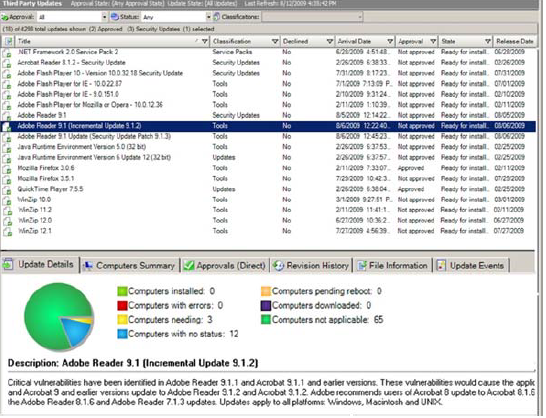Viewport: 546px width, 418px height.
Task: Click icon of selected Incremental Update 9.1.2 row
Action: pyautogui.click(x=7, y=126)
